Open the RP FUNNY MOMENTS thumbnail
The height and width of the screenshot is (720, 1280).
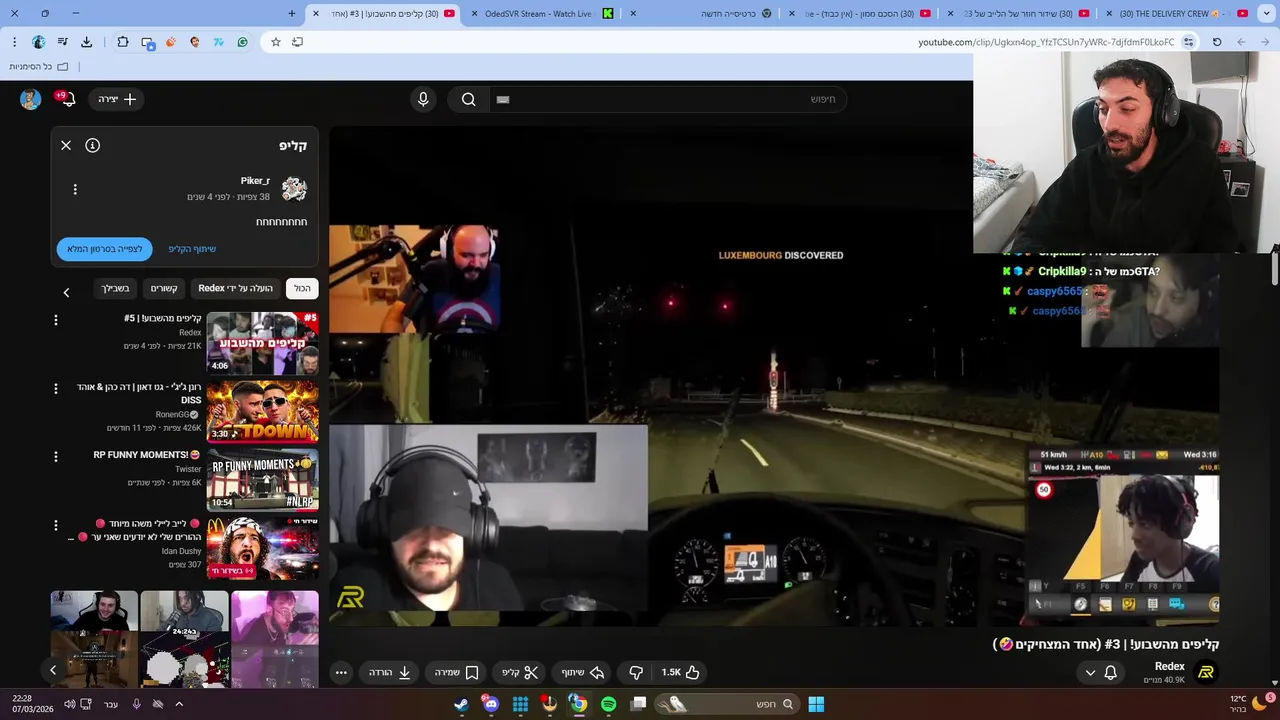[x=262, y=479]
